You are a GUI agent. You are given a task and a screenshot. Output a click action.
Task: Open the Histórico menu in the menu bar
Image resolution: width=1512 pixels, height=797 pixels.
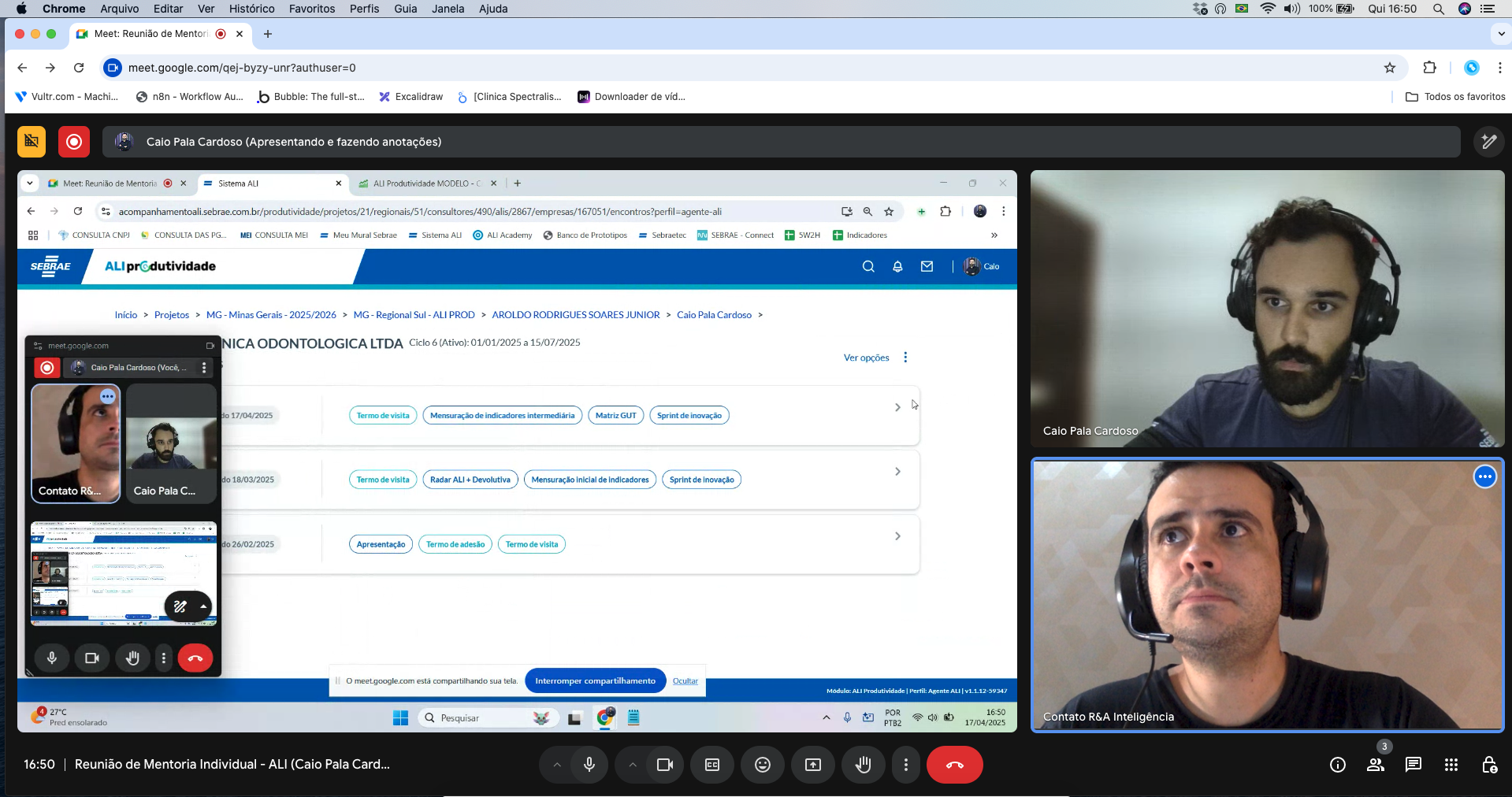(251, 9)
